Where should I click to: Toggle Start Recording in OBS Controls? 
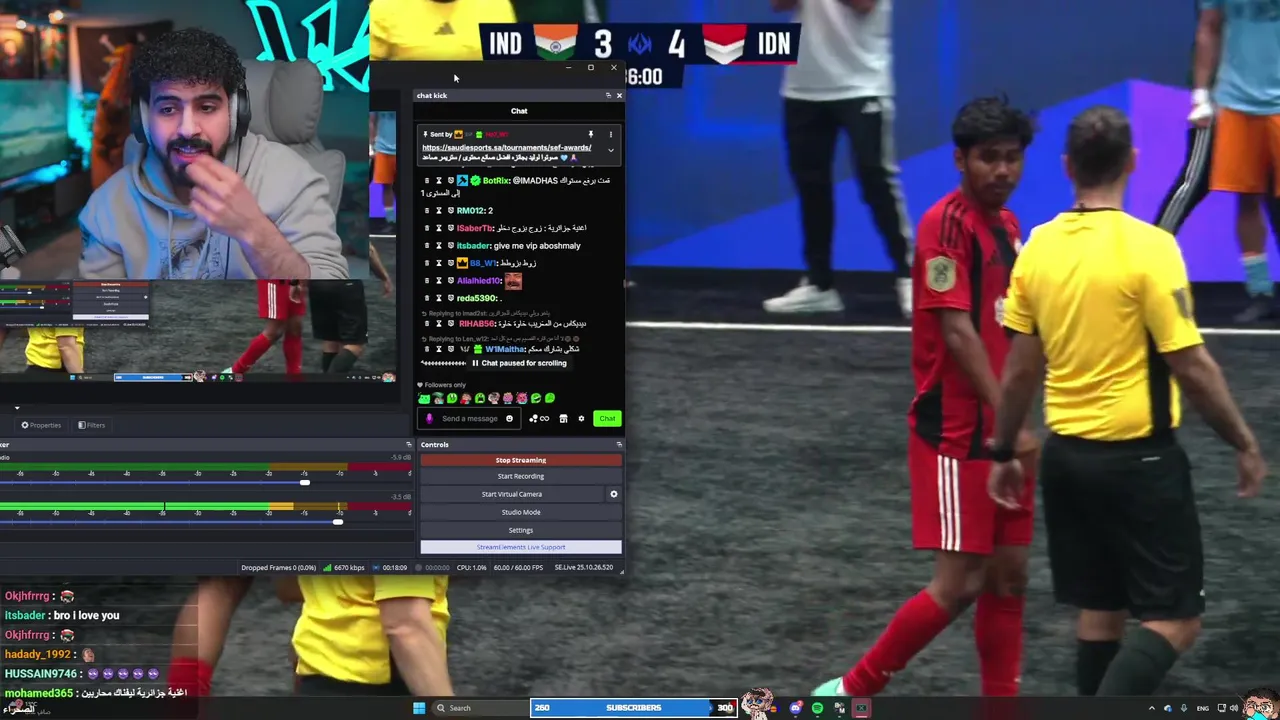(x=521, y=476)
